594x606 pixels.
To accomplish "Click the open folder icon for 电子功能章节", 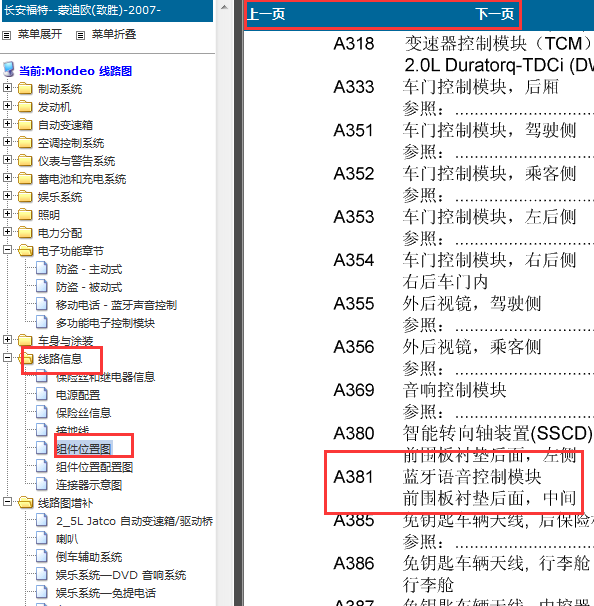I will 26,250.
